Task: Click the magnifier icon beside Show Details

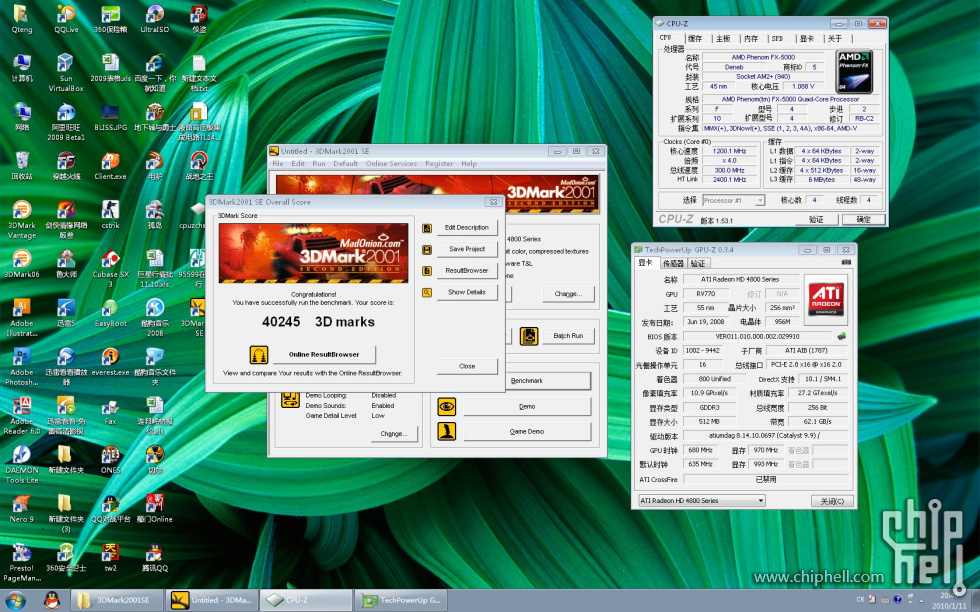Action: 428,293
